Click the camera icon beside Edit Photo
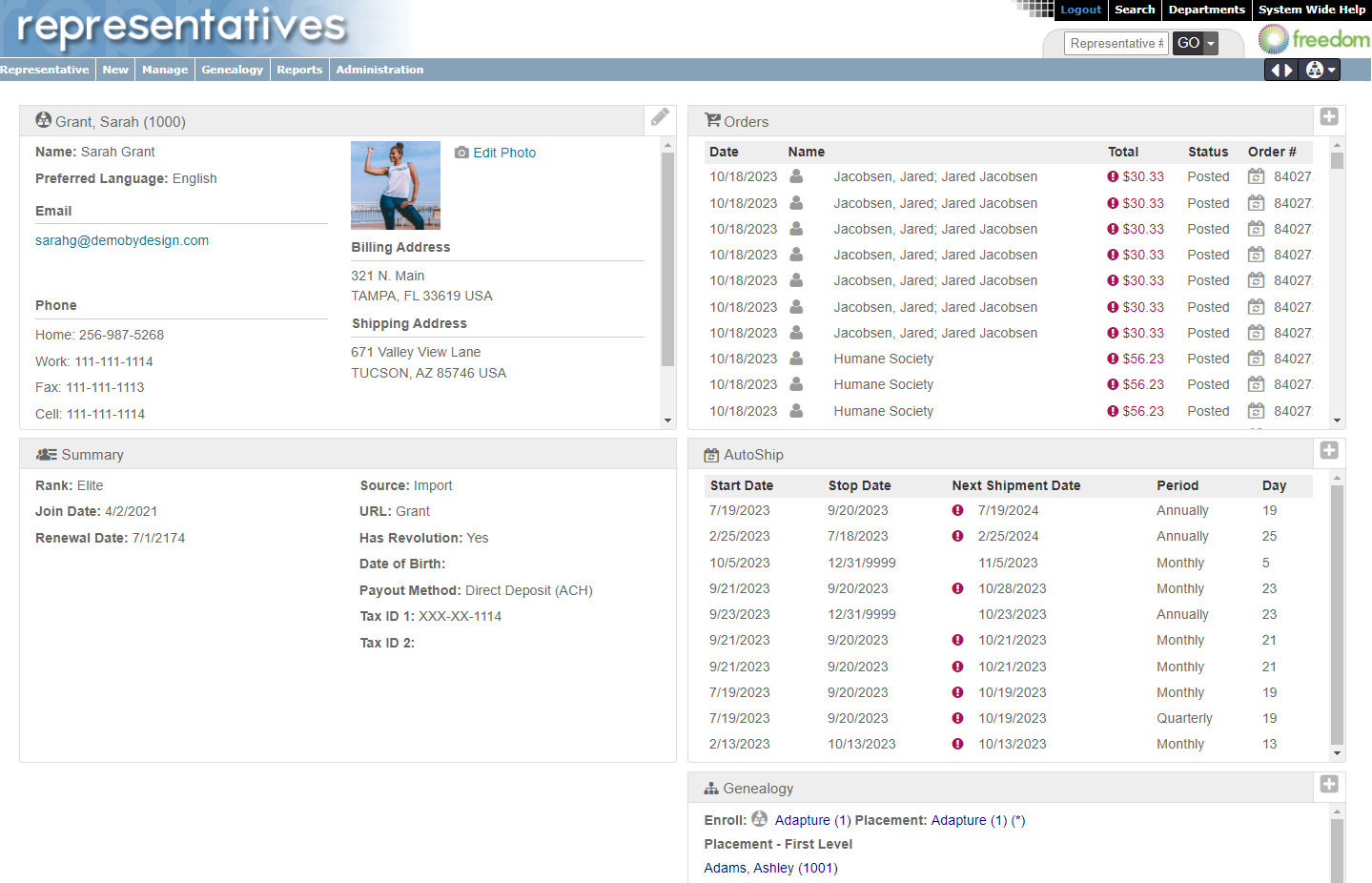This screenshot has width=1372, height=883. pyautogui.click(x=461, y=153)
